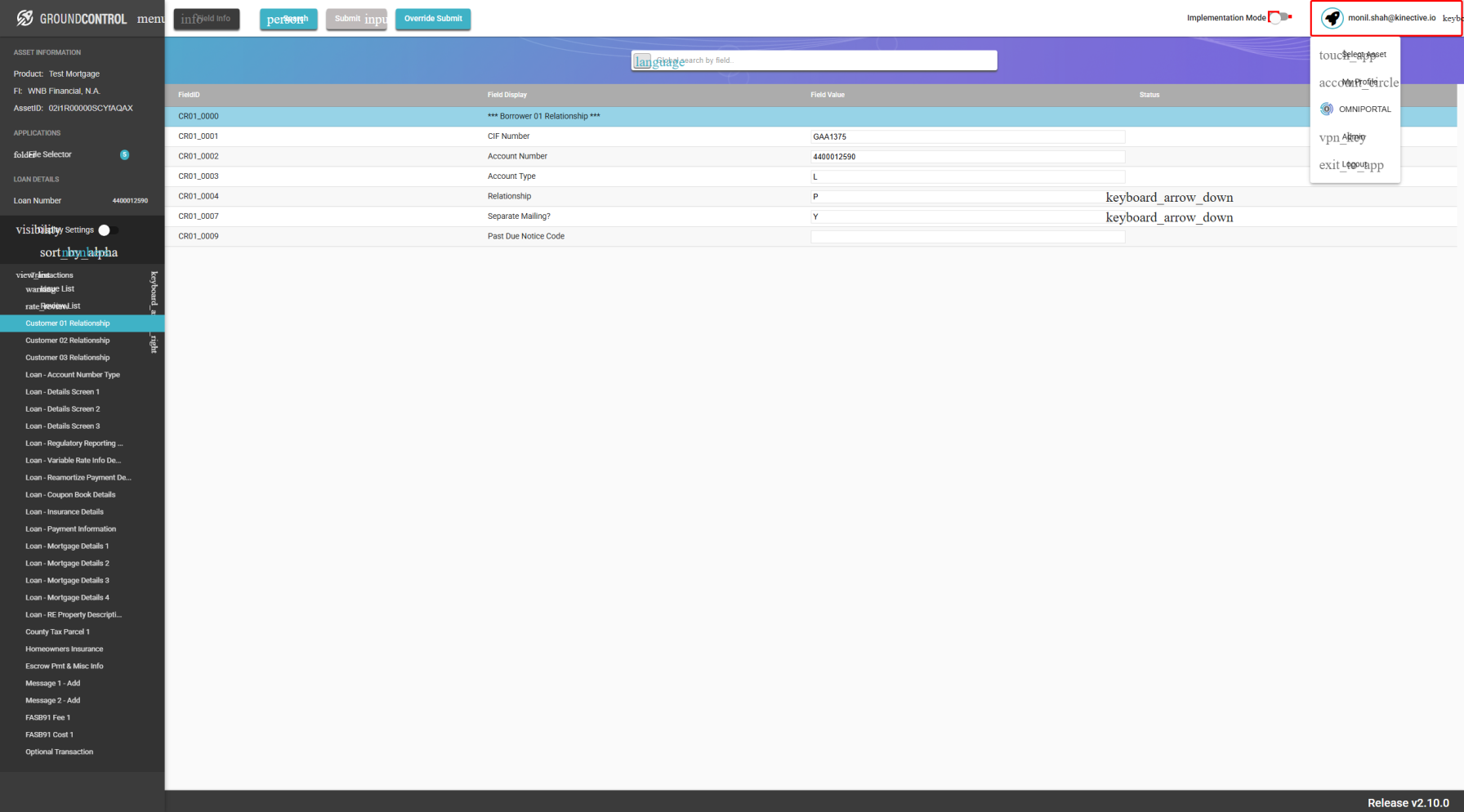Image resolution: width=1464 pixels, height=812 pixels.
Task: Click the Submit button
Action: tap(356, 19)
